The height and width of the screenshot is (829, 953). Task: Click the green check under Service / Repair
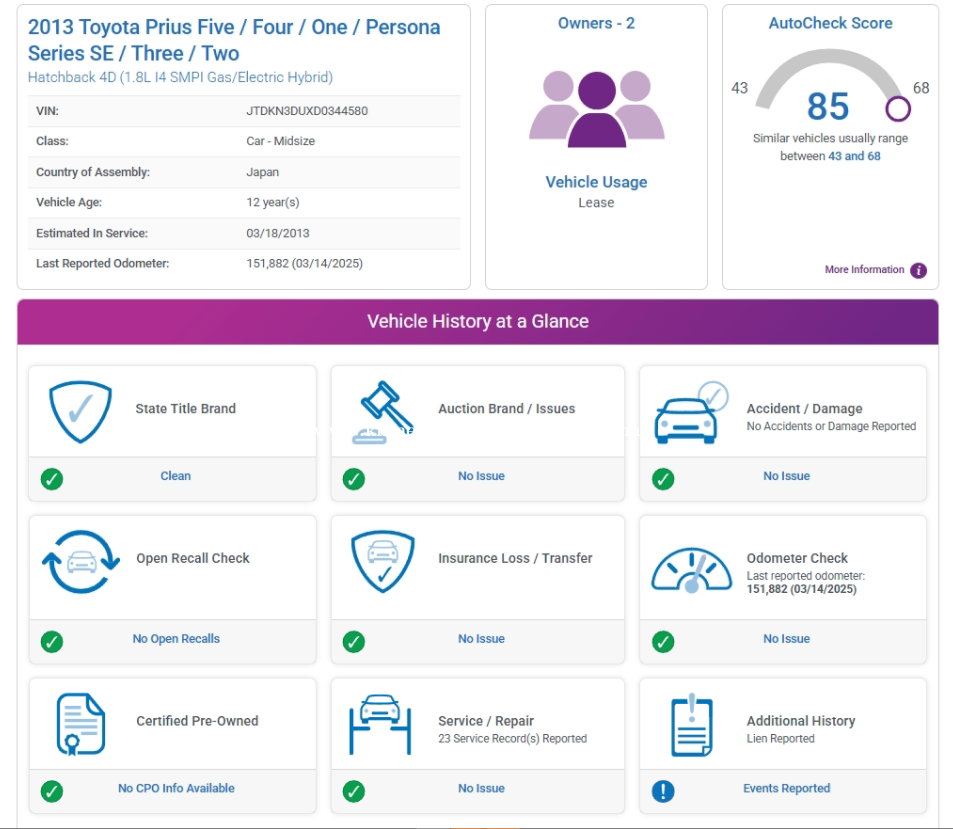pos(354,791)
